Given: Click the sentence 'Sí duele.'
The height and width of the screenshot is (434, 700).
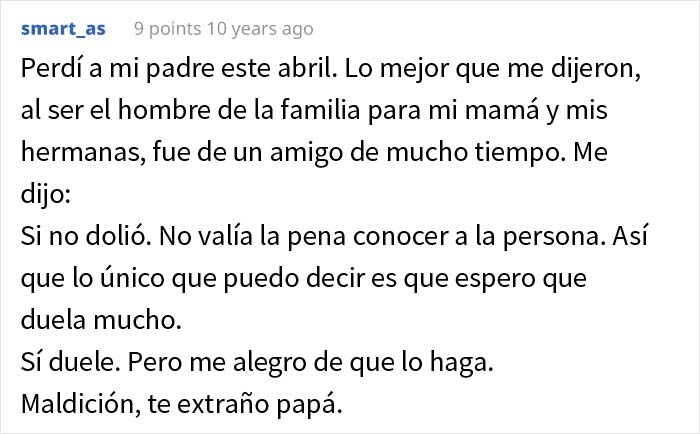Looking at the screenshot, I should coord(71,362).
